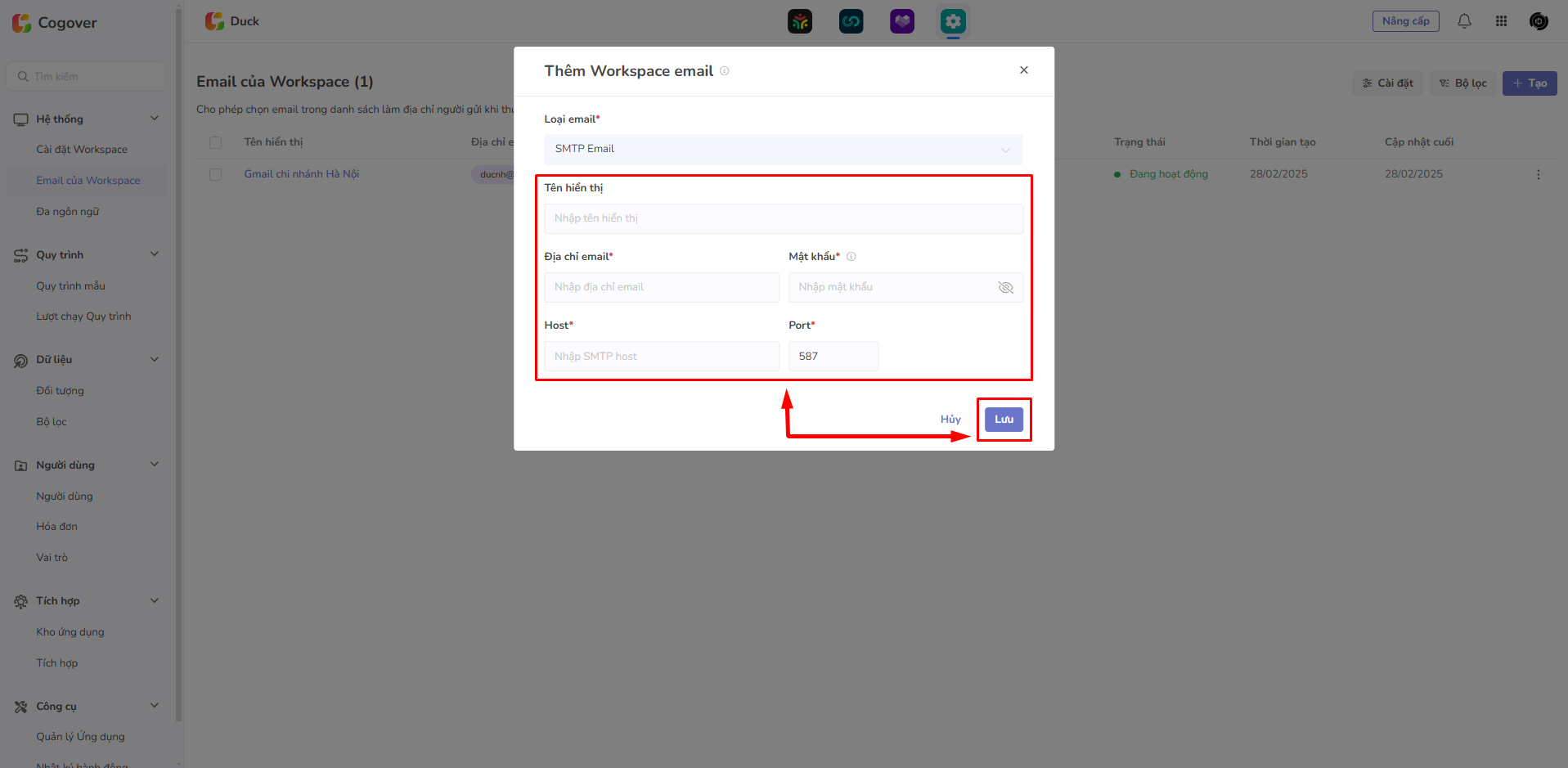Go to Cài đặt Workspace menu item
1568x768 pixels.
[82, 150]
